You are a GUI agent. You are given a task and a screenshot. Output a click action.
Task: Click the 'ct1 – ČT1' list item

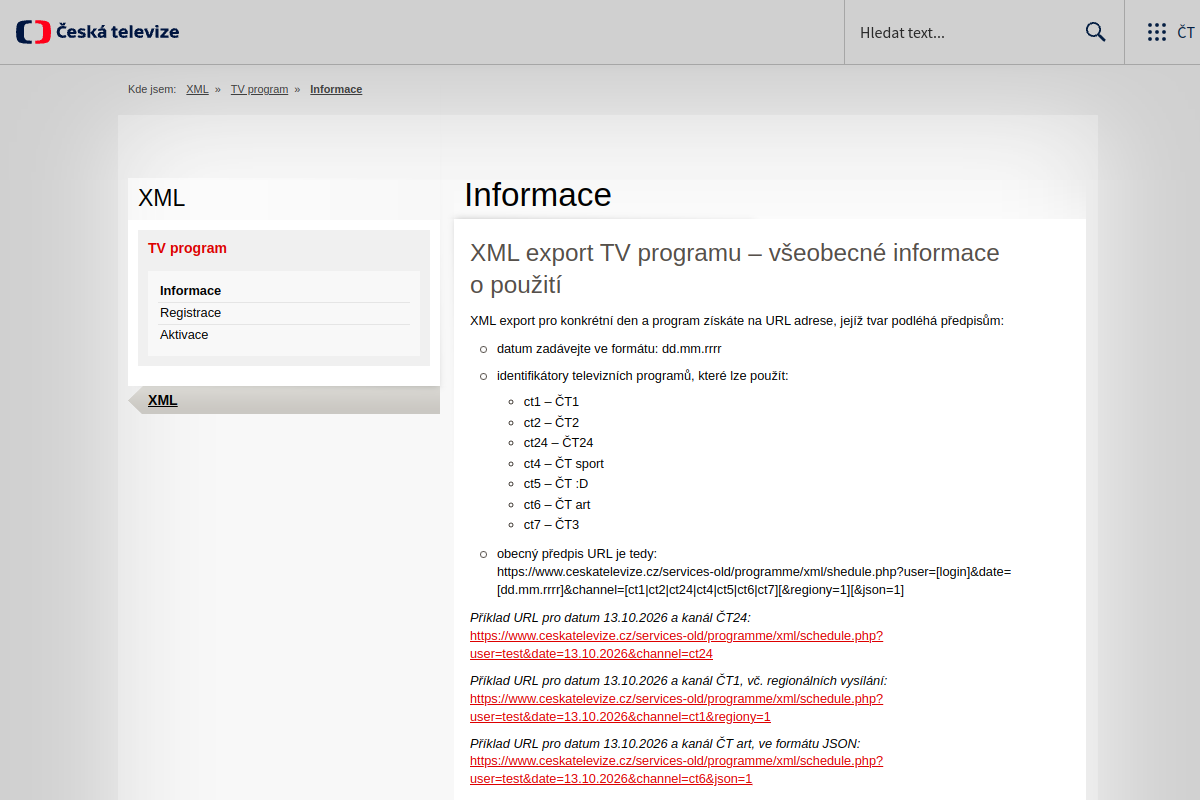551,402
